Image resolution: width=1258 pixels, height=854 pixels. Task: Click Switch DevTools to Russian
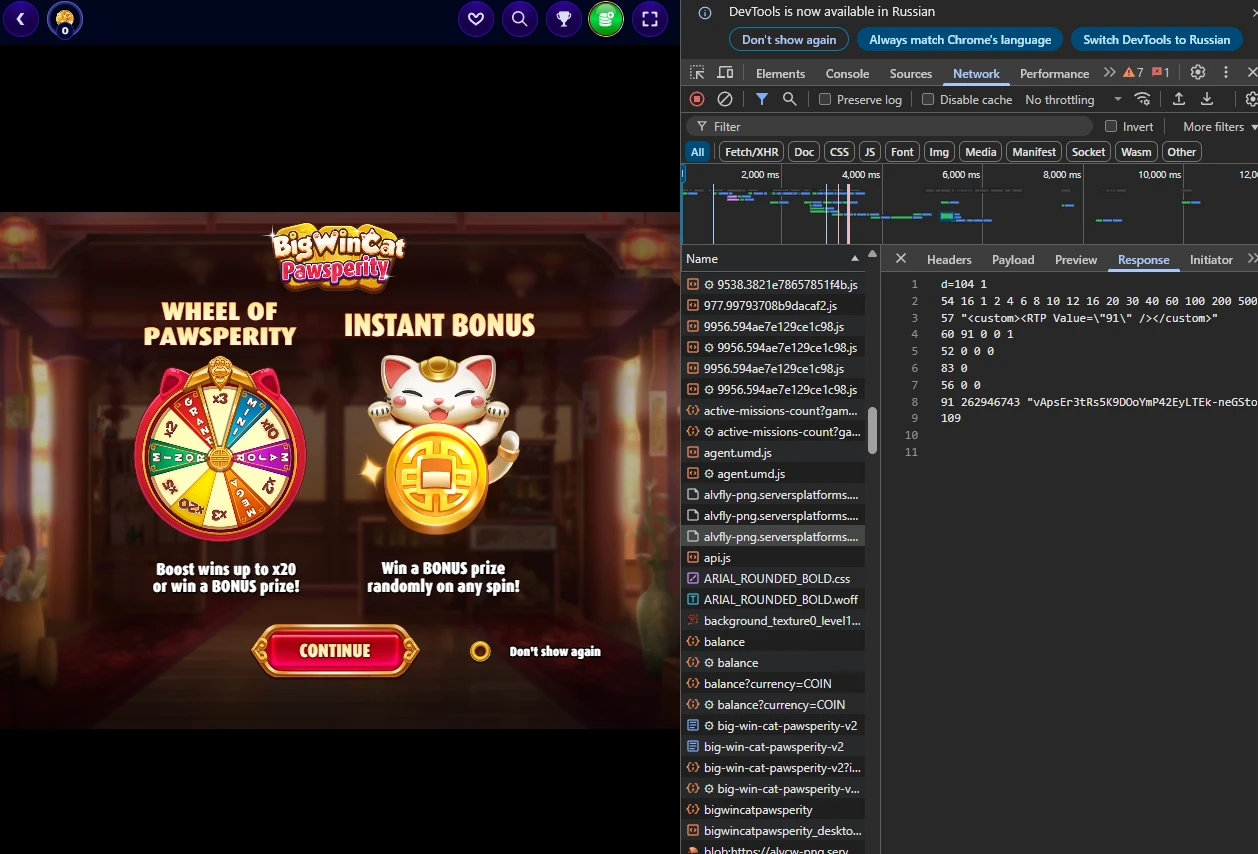[1156, 40]
